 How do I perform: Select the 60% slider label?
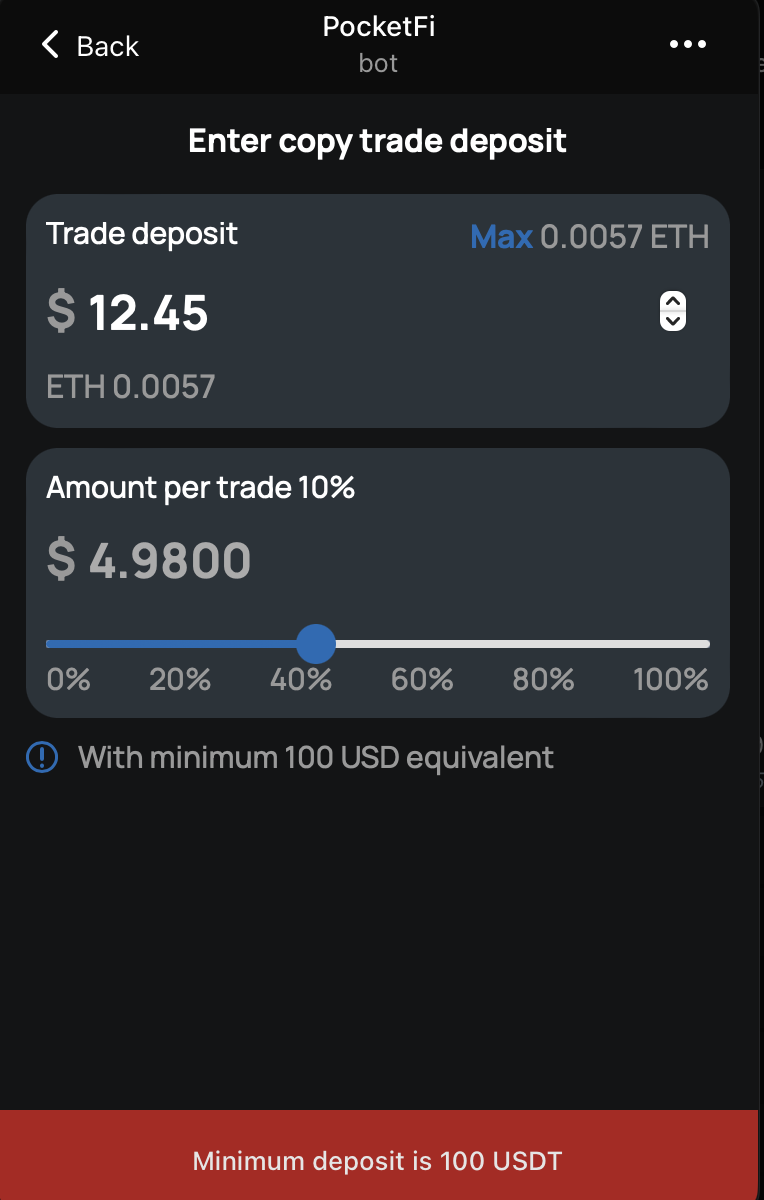(422, 680)
